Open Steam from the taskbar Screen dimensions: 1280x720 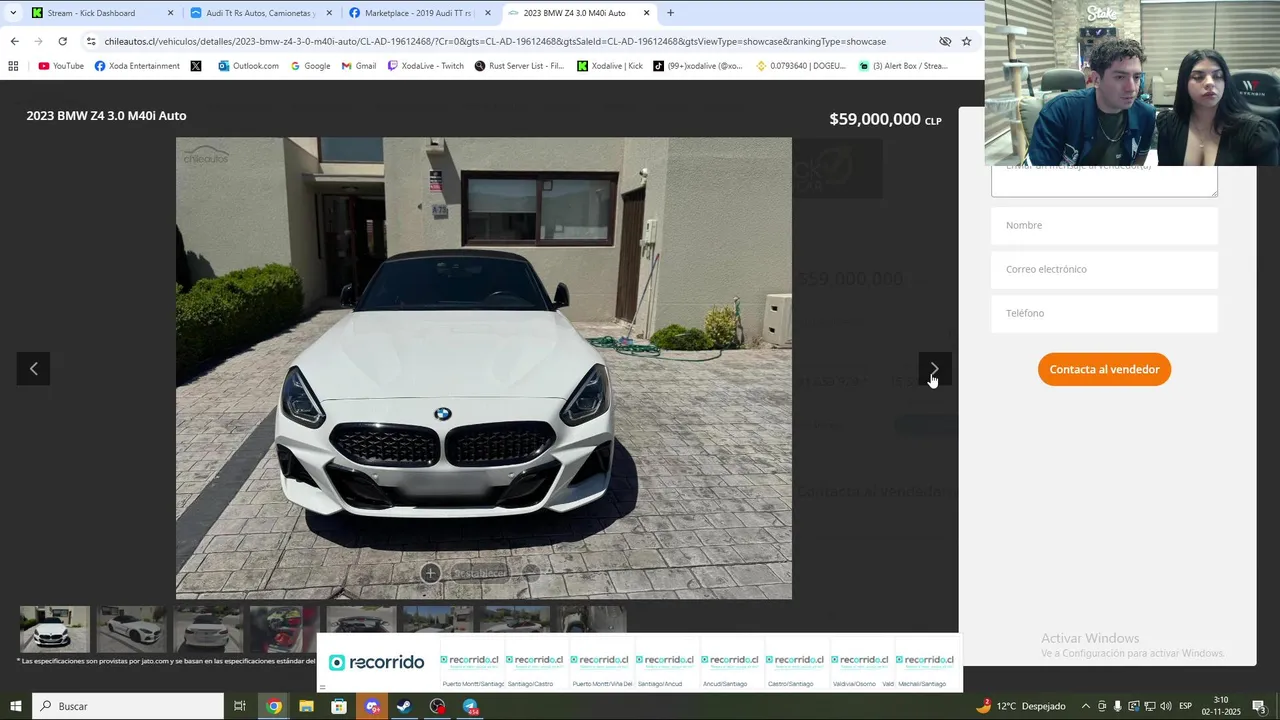pyautogui.click(x=404, y=706)
